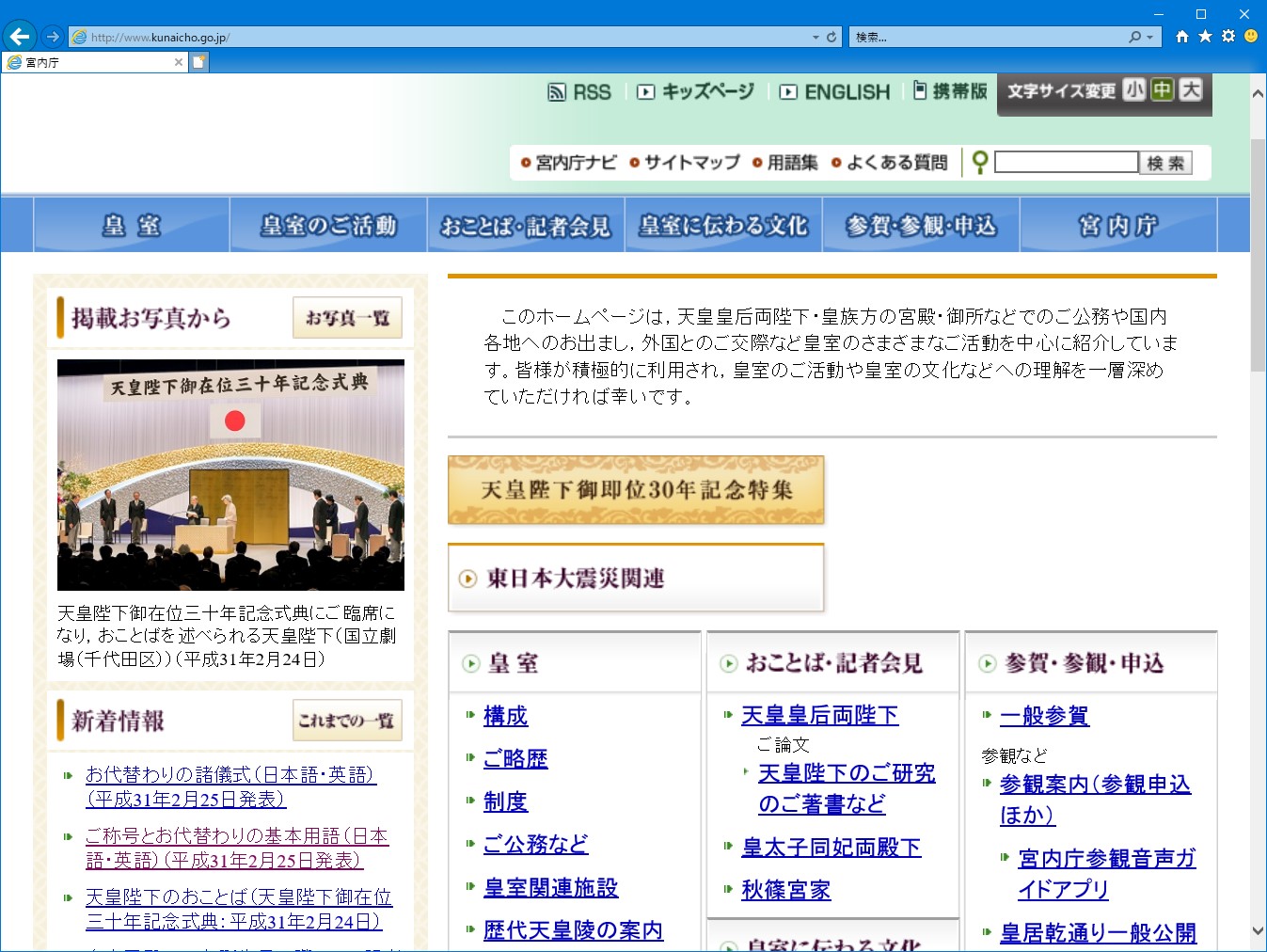The height and width of the screenshot is (952, 1267).
Task: Open the おことば・記者会見 navigation menu
Action: [526, 226]
